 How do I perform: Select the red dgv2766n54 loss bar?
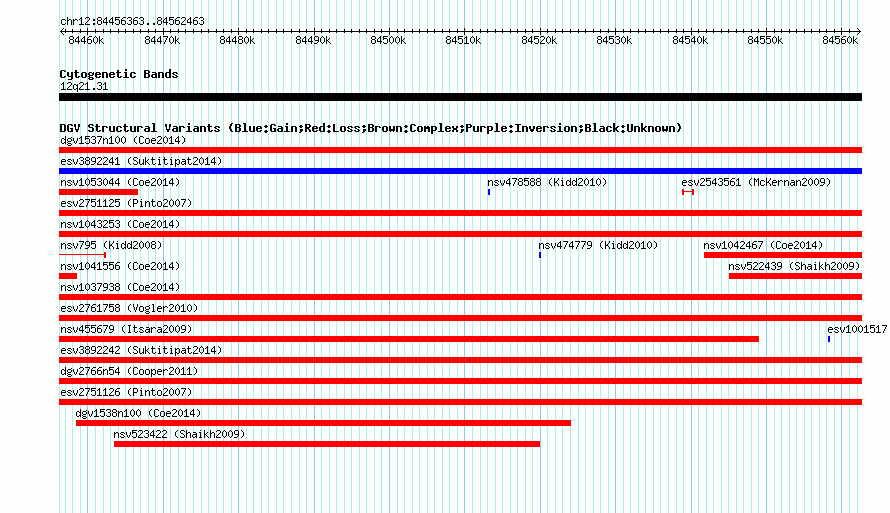tap(460, 381)
